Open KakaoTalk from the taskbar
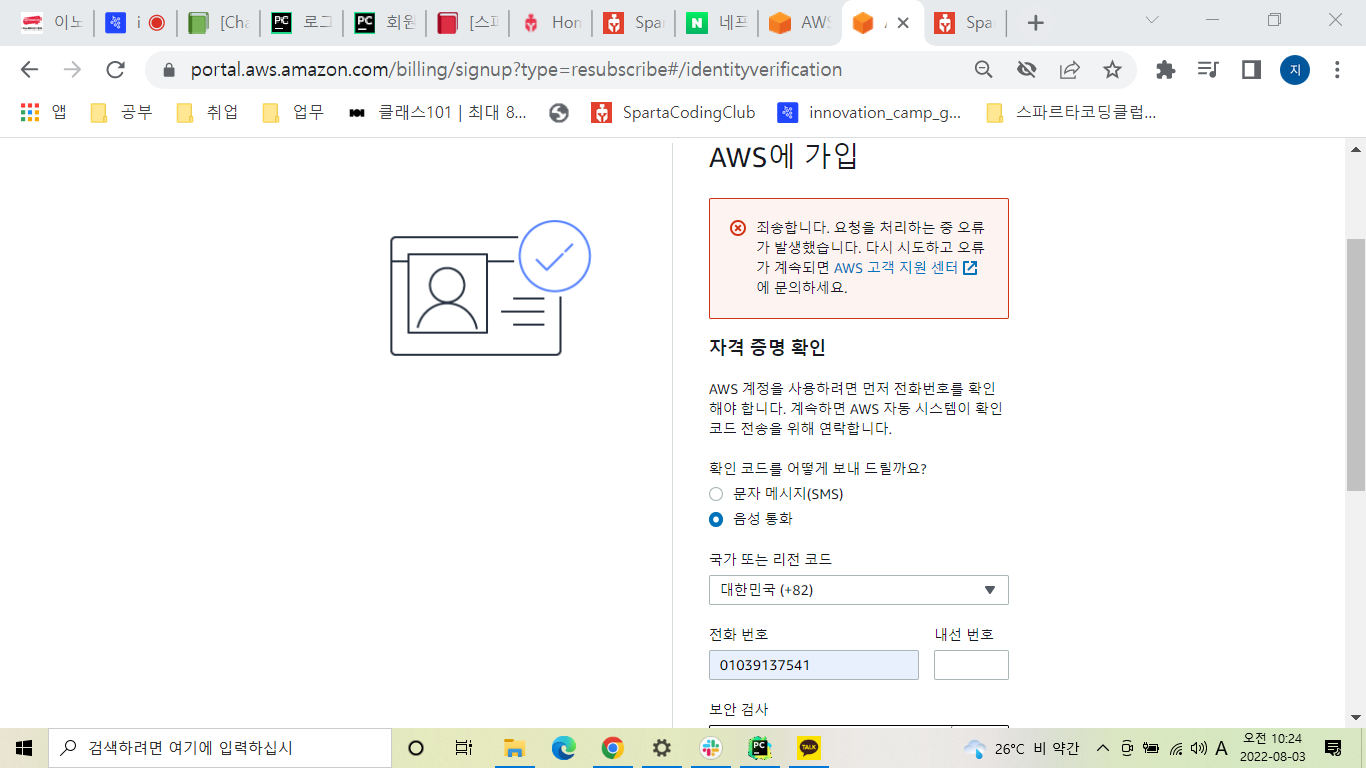The height and width of the screenshot is (768, 1366). click(x=808, y=748)
